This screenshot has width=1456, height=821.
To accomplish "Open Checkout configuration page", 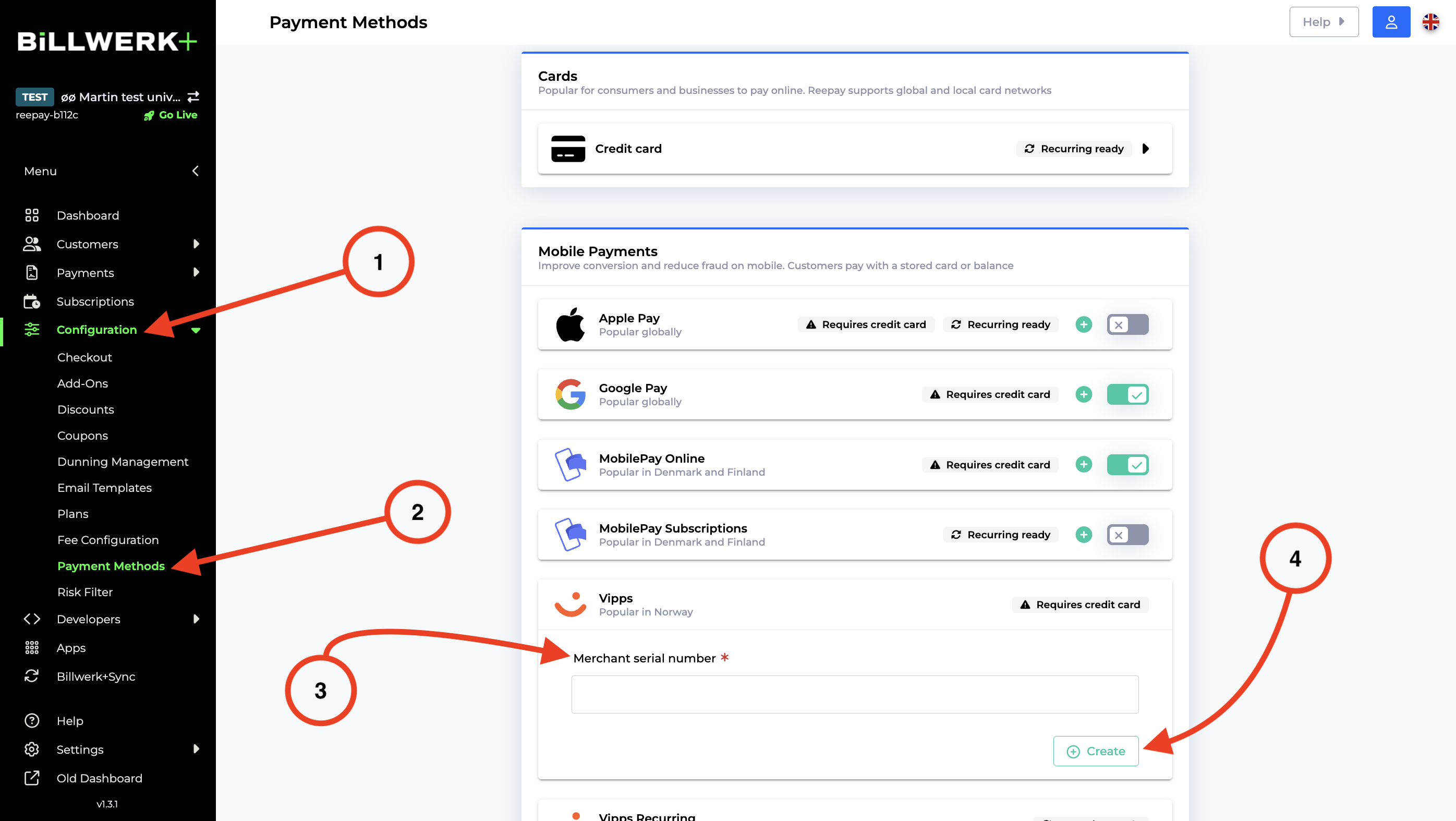I will [x=85, y=357].
